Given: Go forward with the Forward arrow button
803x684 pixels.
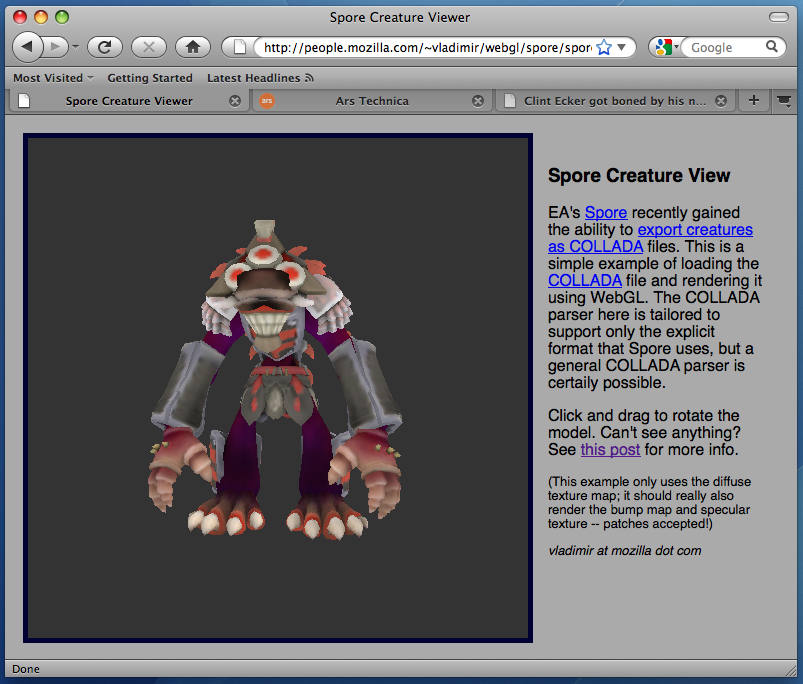Looking at the screenshot, I should pyautogui.click(x=55, y=47).
